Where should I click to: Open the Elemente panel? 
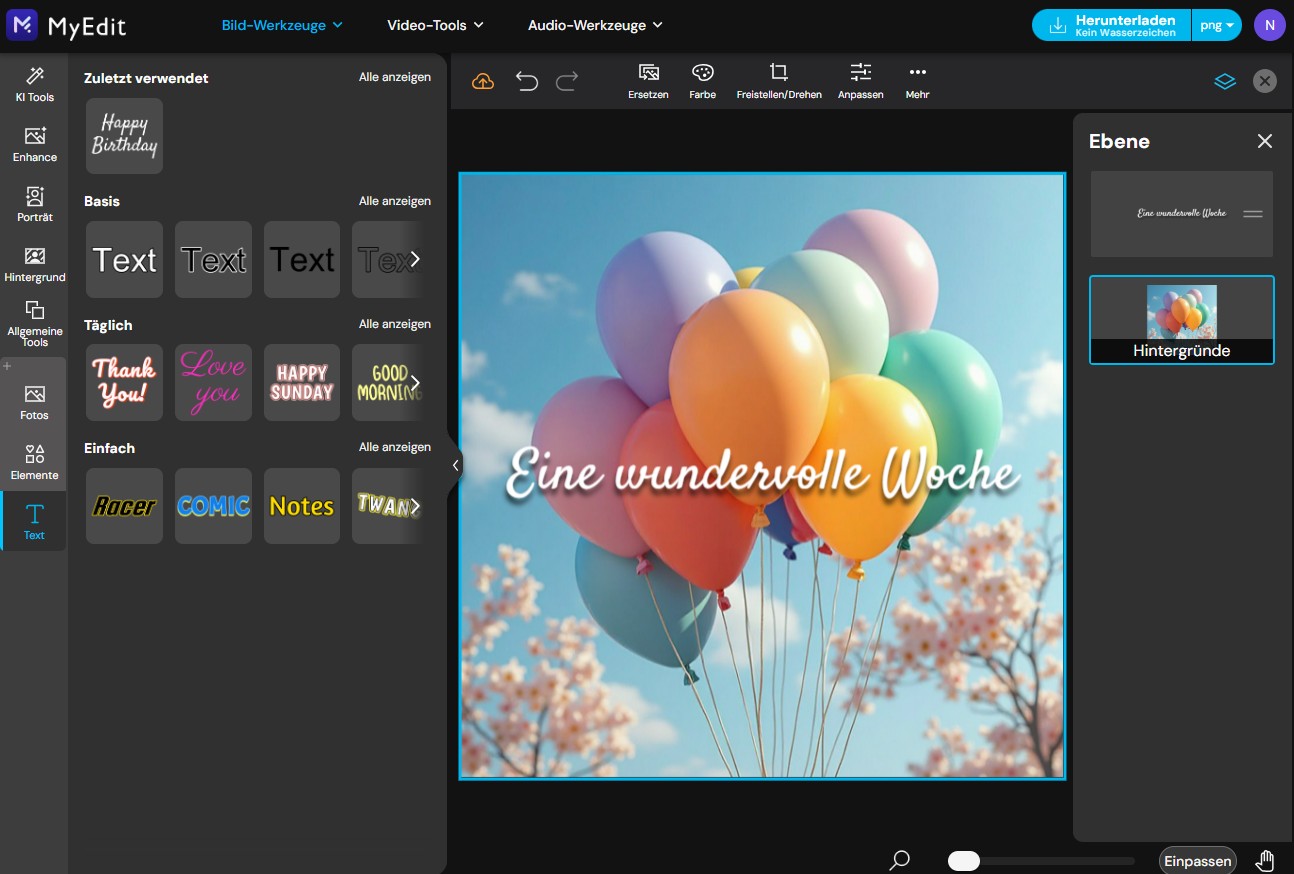[34, 462]
